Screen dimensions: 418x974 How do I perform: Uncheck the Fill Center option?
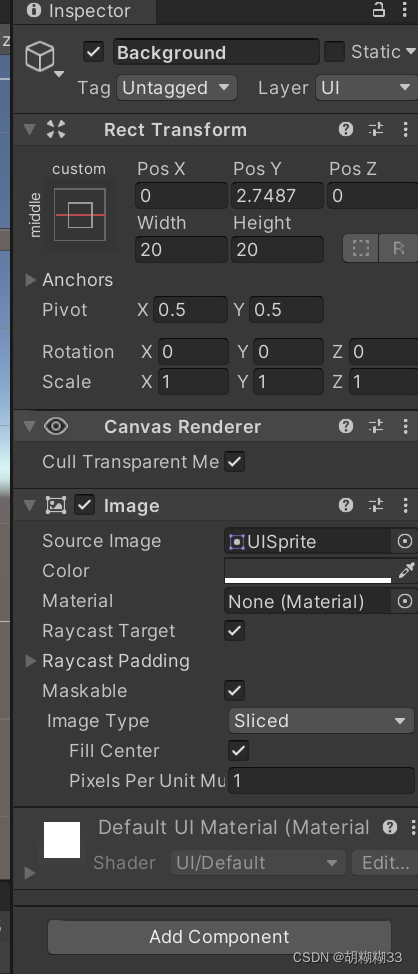tap(239, 750)
